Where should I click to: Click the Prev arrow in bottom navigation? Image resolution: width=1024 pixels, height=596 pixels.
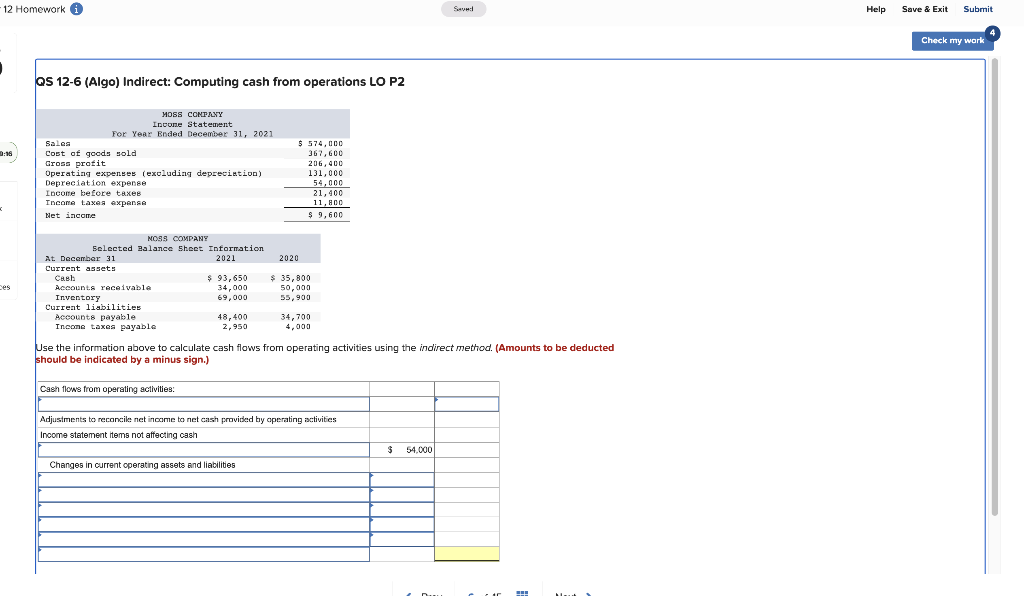pos(410,593)
